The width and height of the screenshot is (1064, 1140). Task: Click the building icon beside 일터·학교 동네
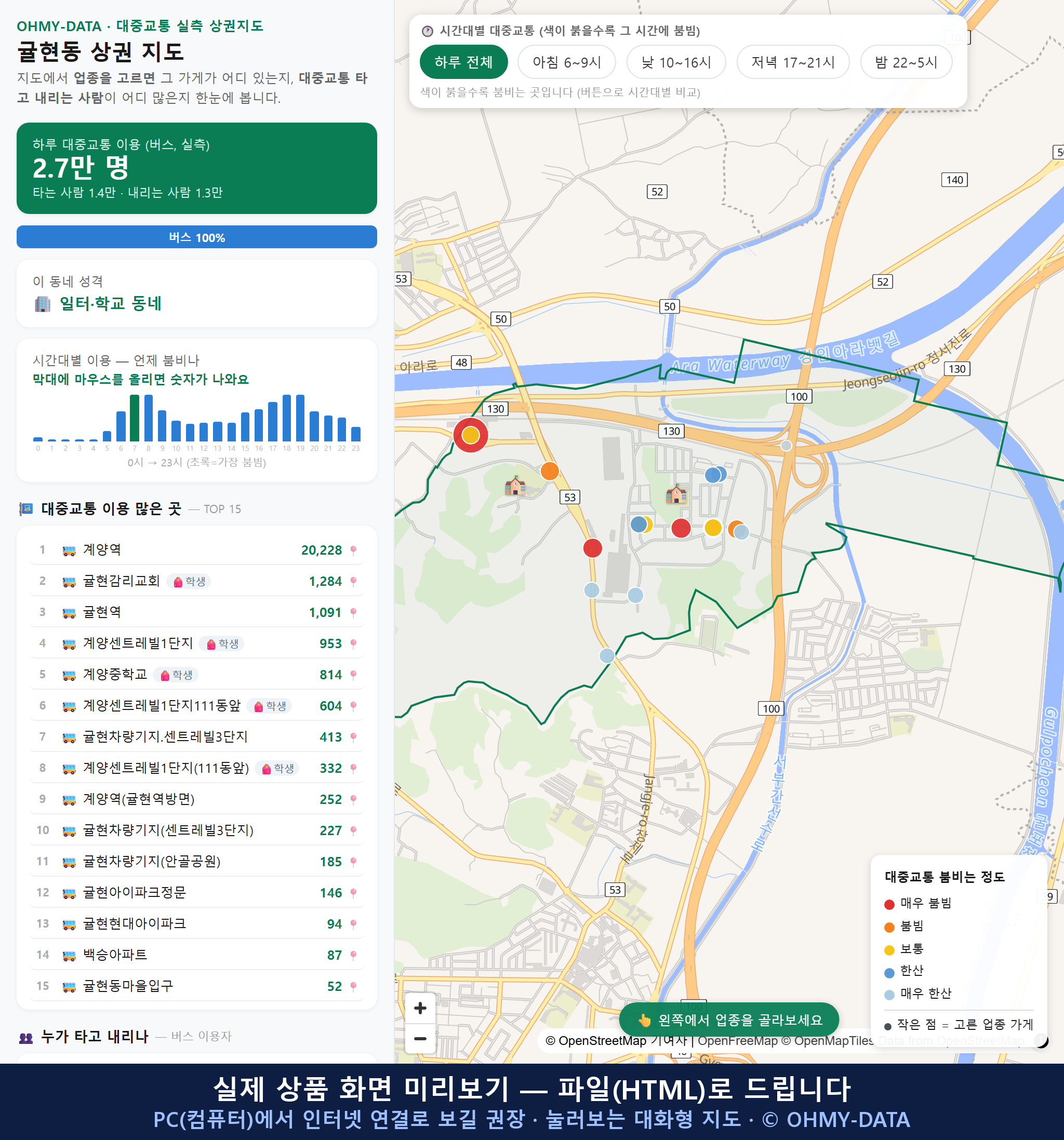coord(43,303)
